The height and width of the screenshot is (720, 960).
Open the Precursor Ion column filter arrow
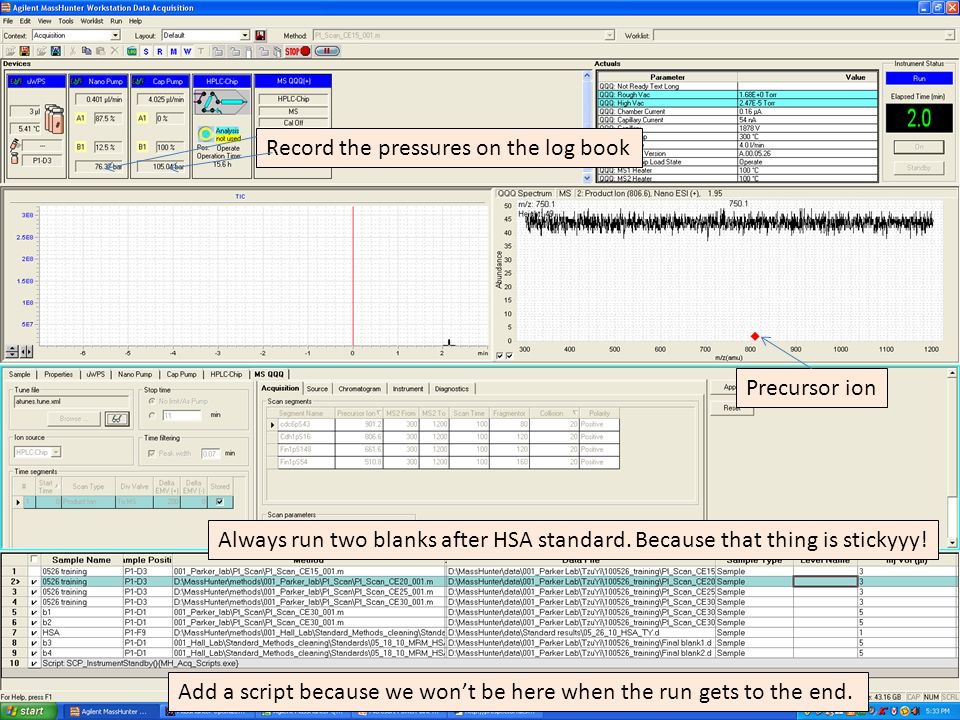(379, 413)
